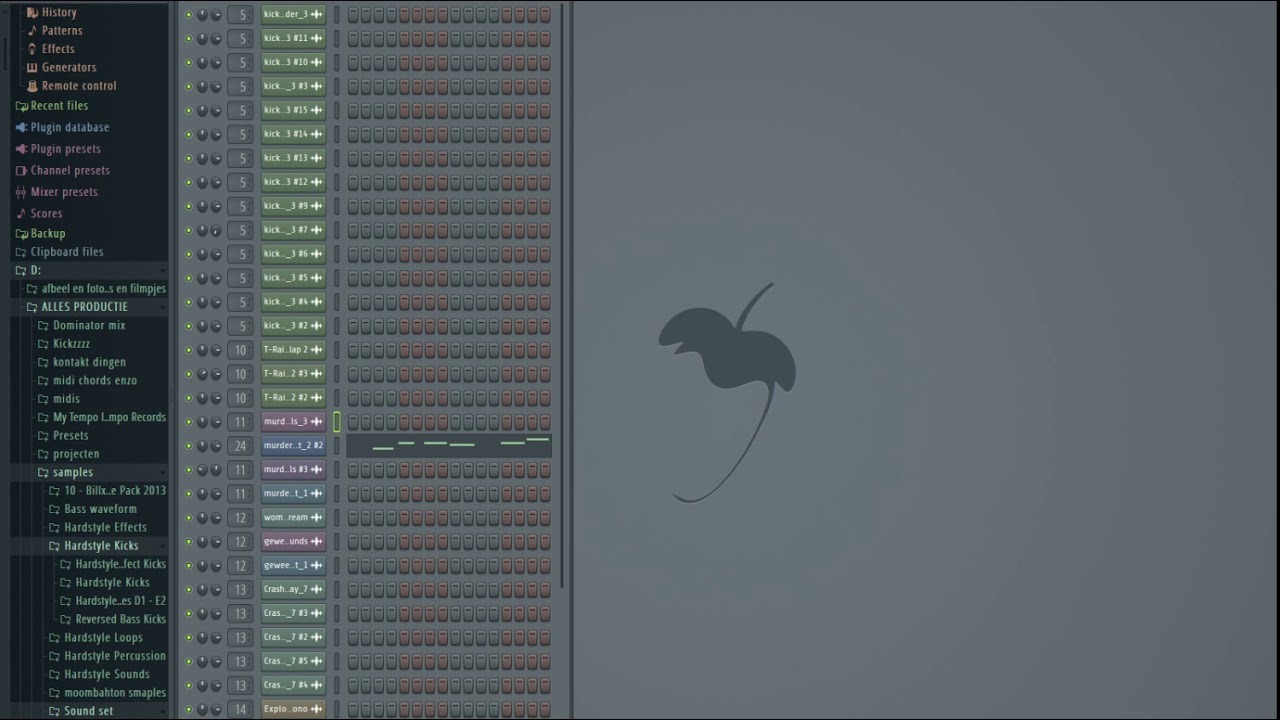The image size is (1280, 720).
Task: Select the Cras.._7 #5 channel button
Action: click(293, 662)
